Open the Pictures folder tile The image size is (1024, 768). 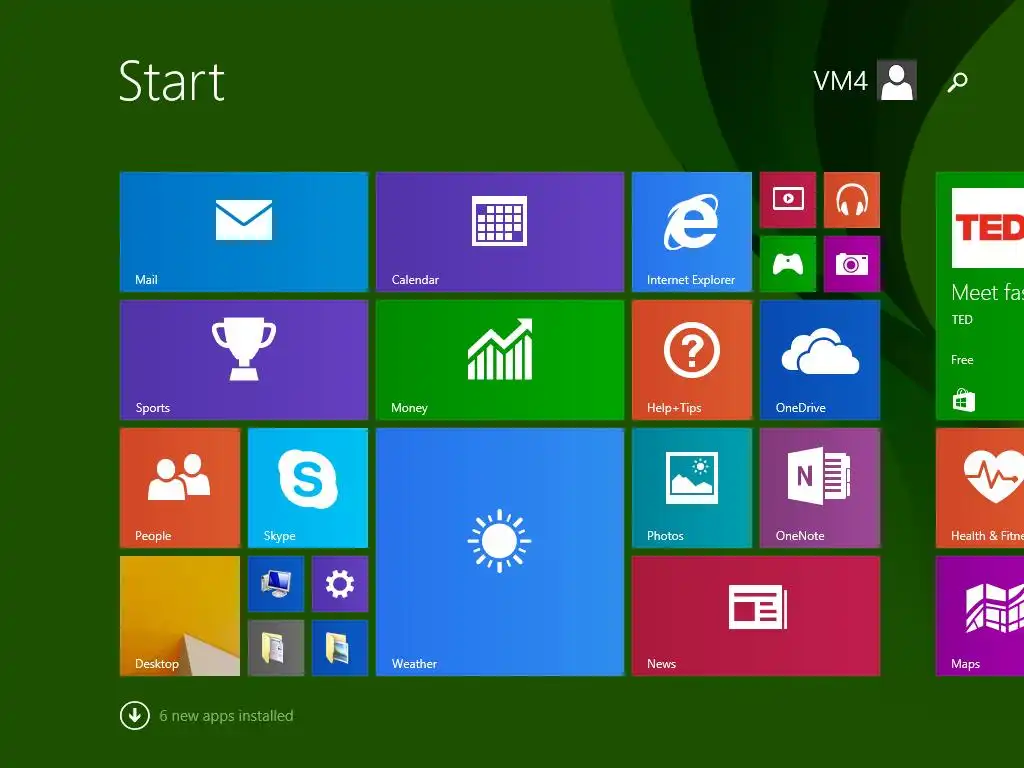click(x=340, y=648)
